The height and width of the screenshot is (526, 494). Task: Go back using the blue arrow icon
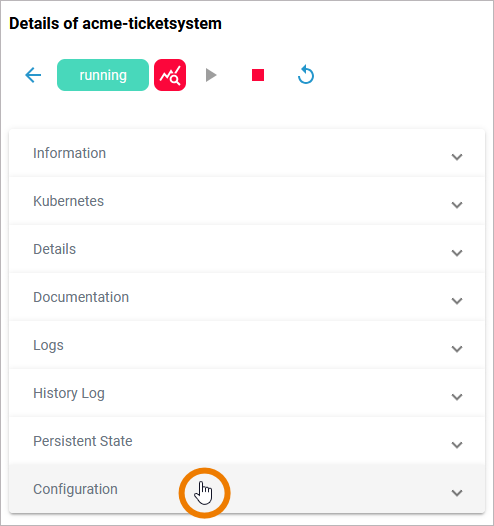pyautogui.click(x=33, y=75)
